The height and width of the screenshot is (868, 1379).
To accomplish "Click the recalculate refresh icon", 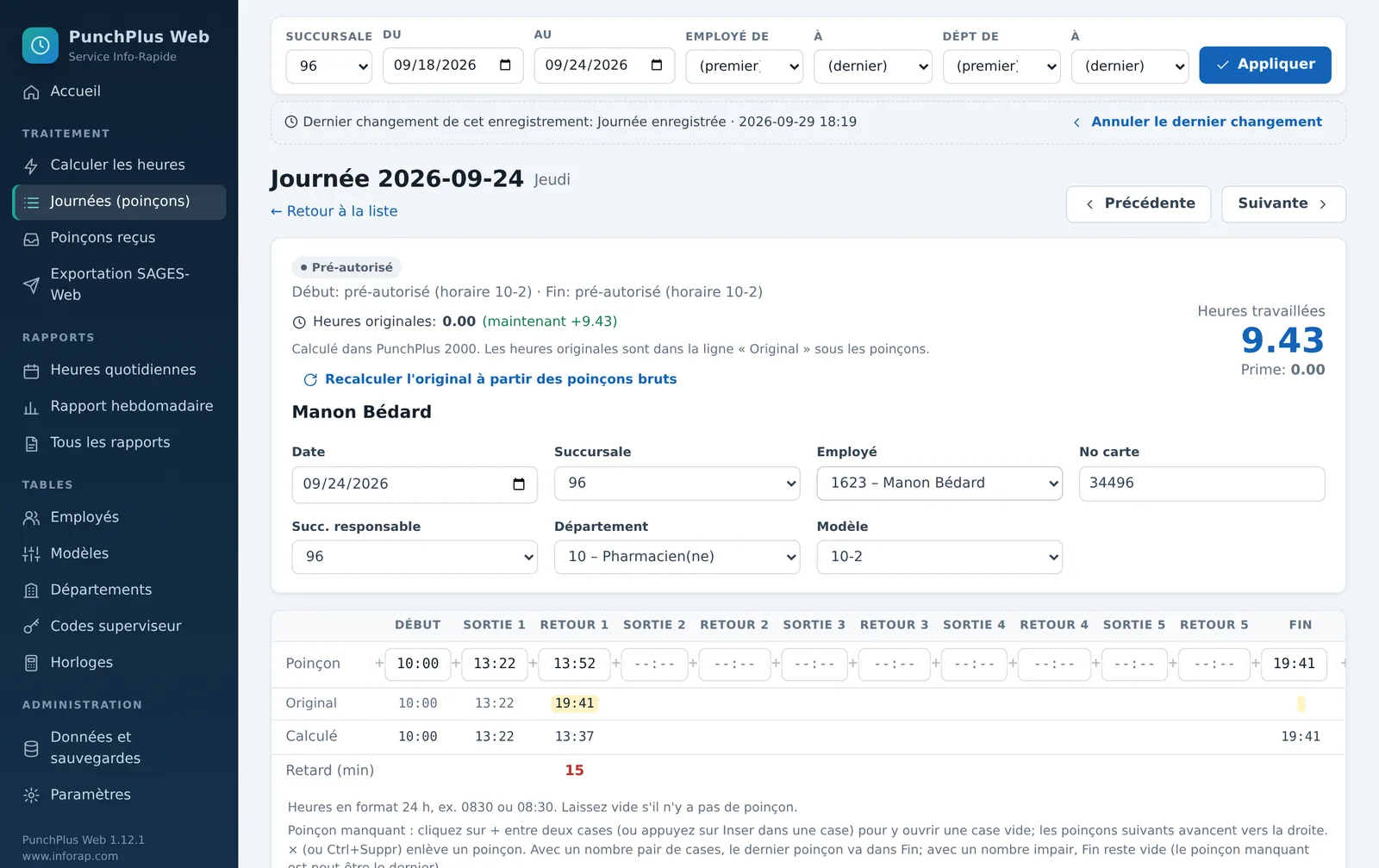I will pyautogui.click(x=310, y=380).
